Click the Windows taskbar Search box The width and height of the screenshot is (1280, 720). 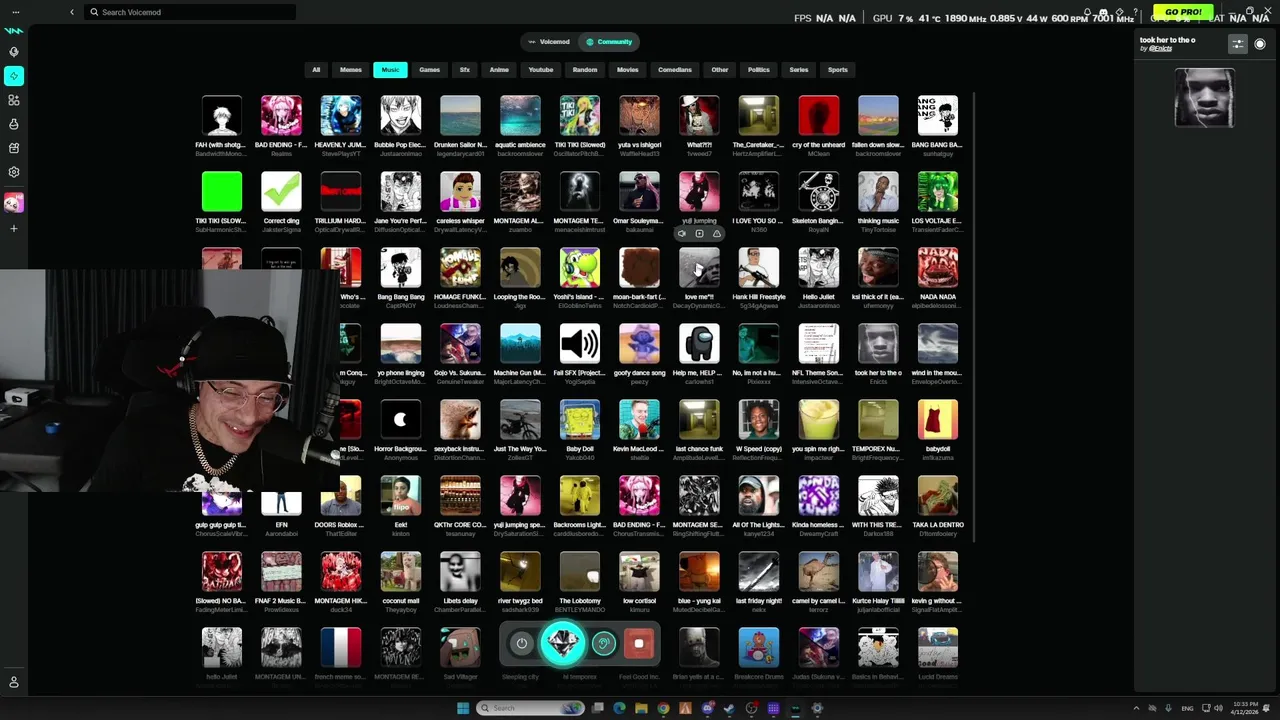click(x=530, y=708)
